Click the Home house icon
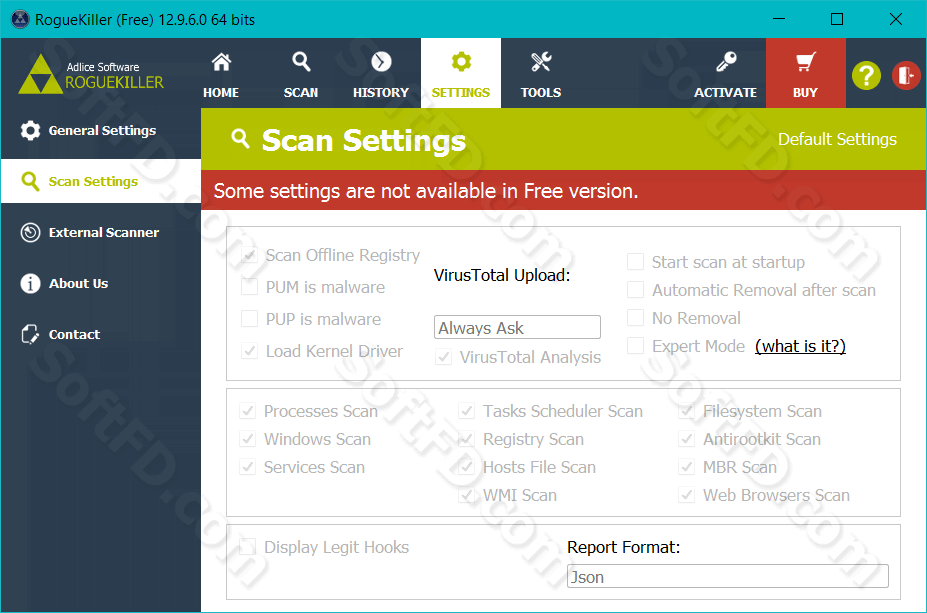 click(x=221, y=61)
